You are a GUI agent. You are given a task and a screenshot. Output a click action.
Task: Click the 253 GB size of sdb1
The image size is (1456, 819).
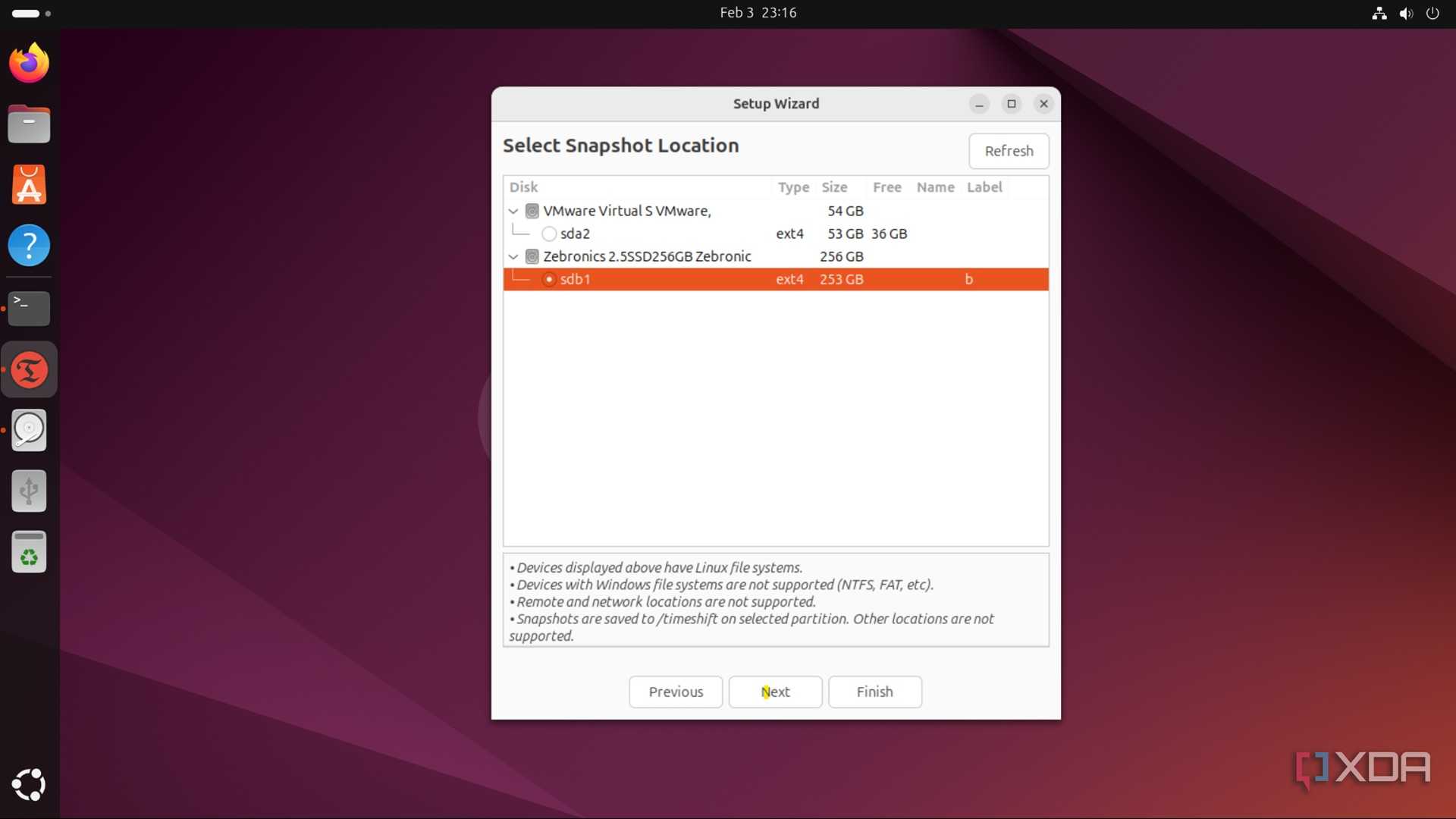[841, 279]
